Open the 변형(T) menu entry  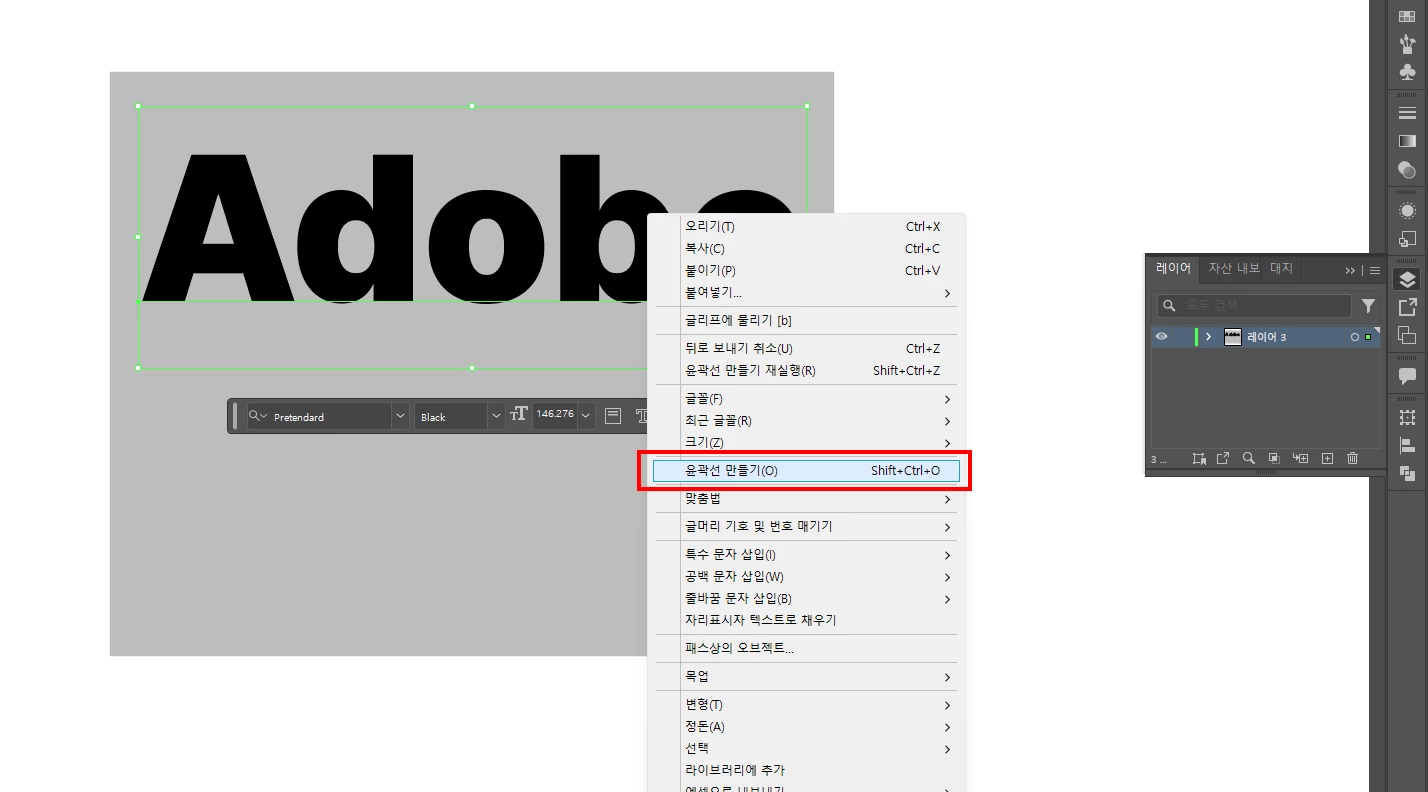pos(806,705)
